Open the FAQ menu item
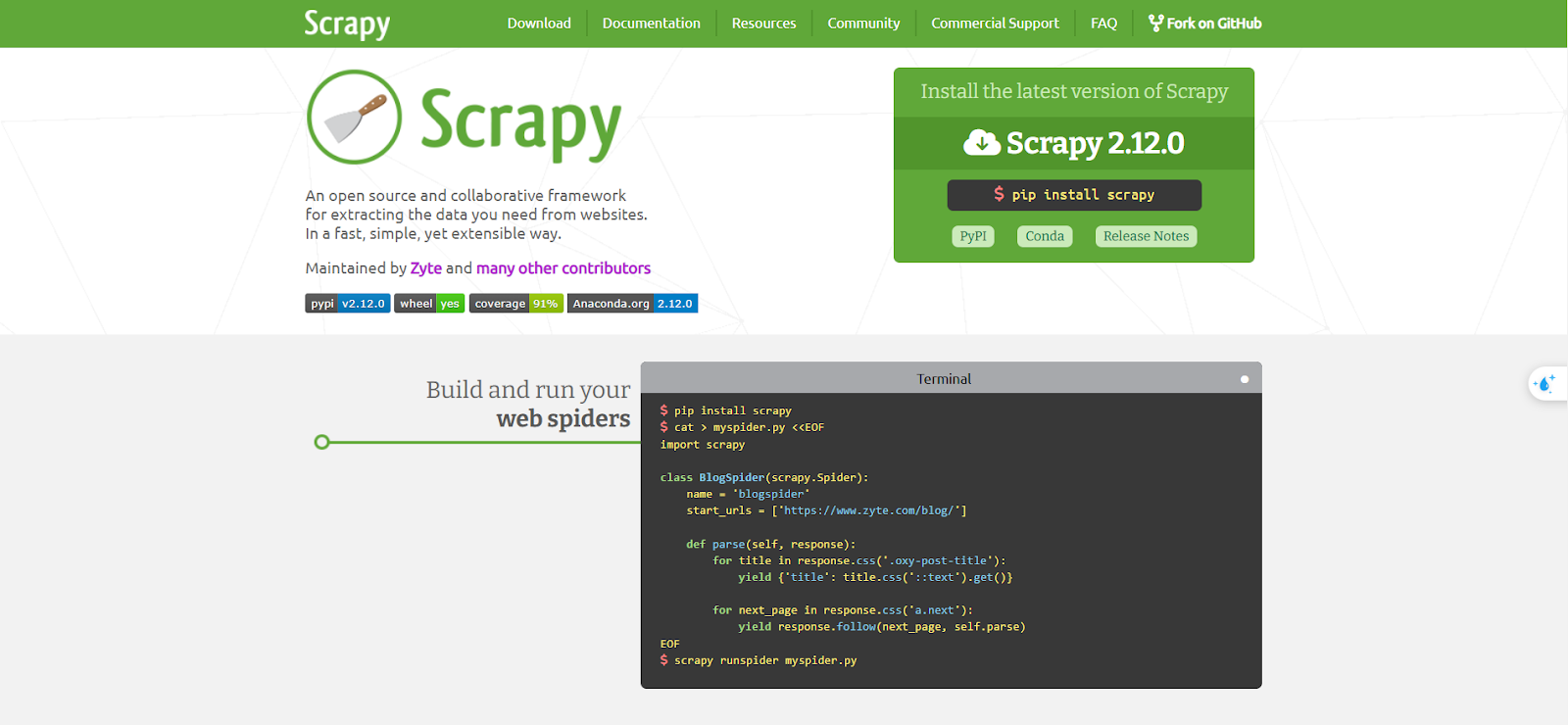This screenshot has width=1568, height=725. click(x=1104, y=24)
